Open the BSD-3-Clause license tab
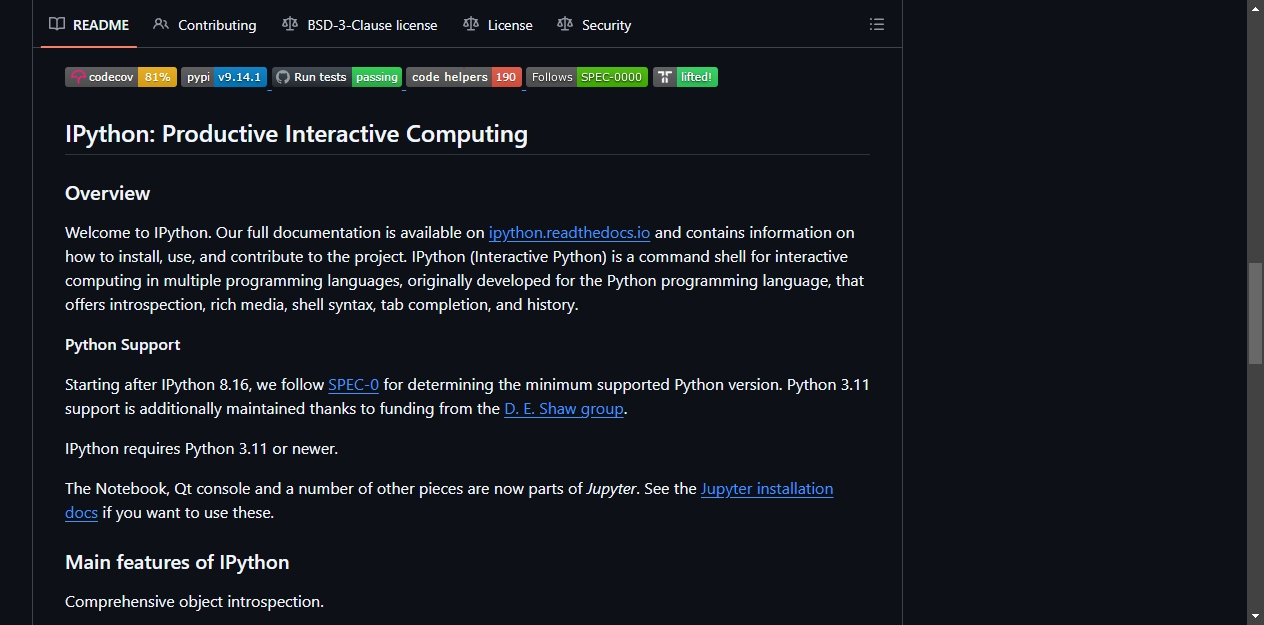The image size is (1264, 625). (x=360, y=25)
